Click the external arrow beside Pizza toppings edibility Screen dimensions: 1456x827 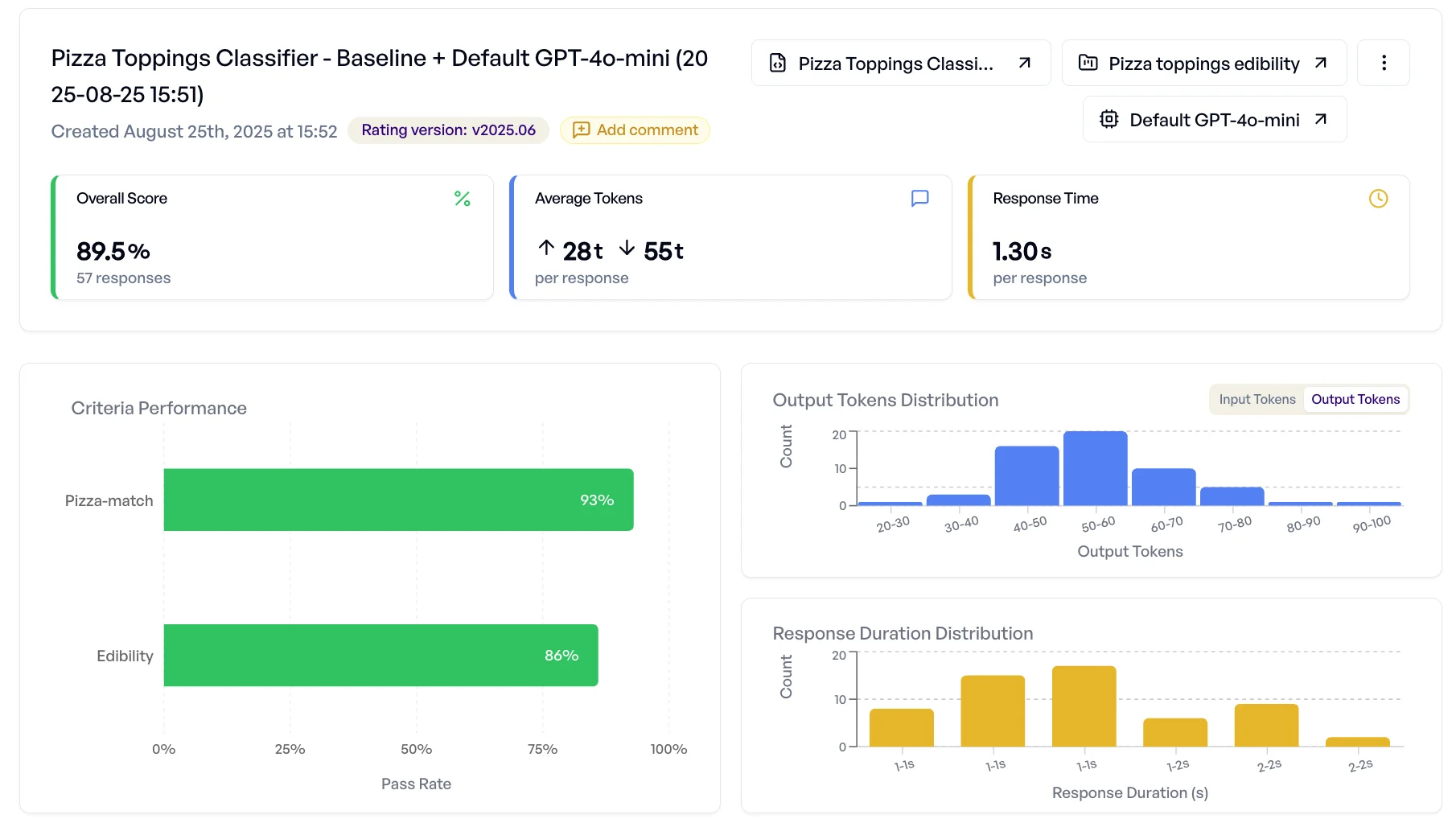click(x=1320, y=63)
